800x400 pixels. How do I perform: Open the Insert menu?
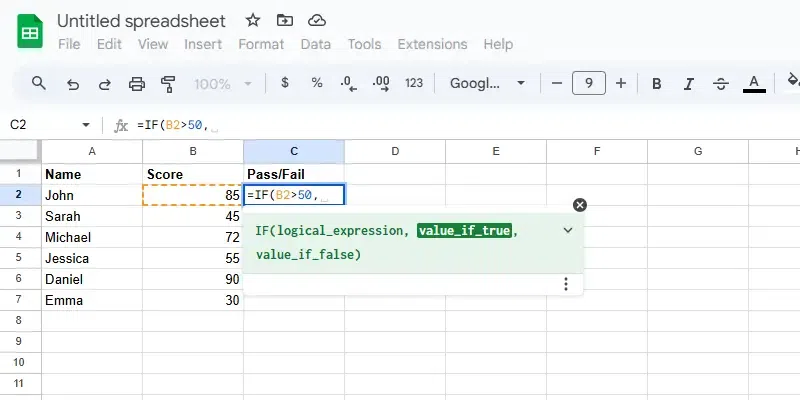click(203, 44)
